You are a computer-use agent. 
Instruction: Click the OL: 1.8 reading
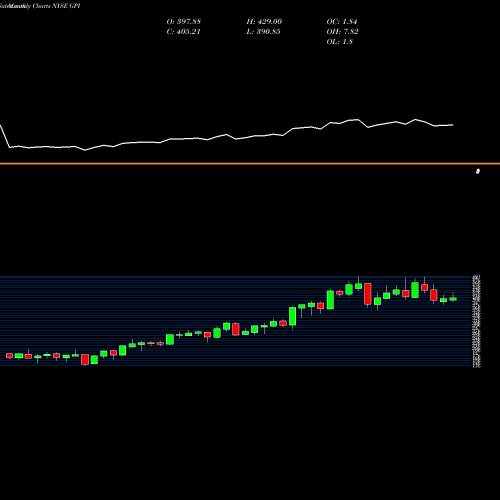tap(340, 42)
